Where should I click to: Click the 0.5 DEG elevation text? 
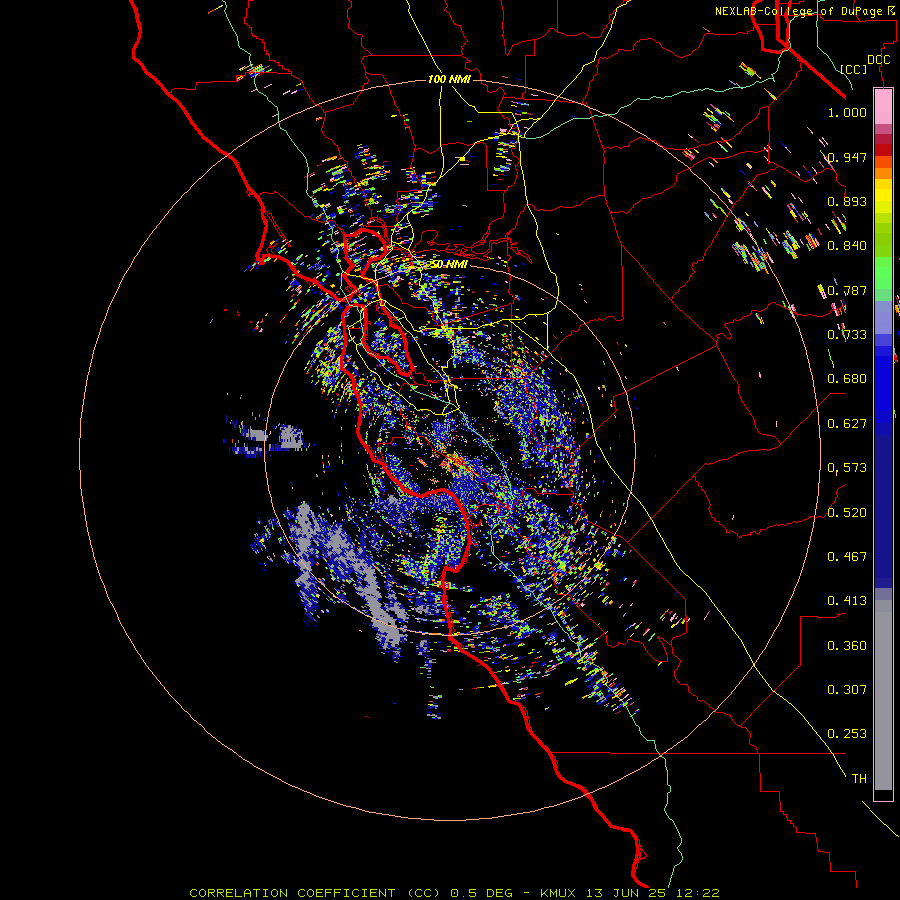[x=482, y=893]
